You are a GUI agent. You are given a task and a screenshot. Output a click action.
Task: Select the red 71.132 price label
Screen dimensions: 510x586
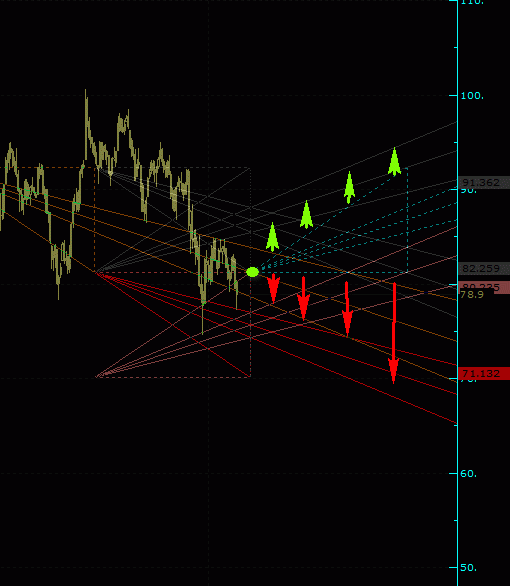point(484,373)
